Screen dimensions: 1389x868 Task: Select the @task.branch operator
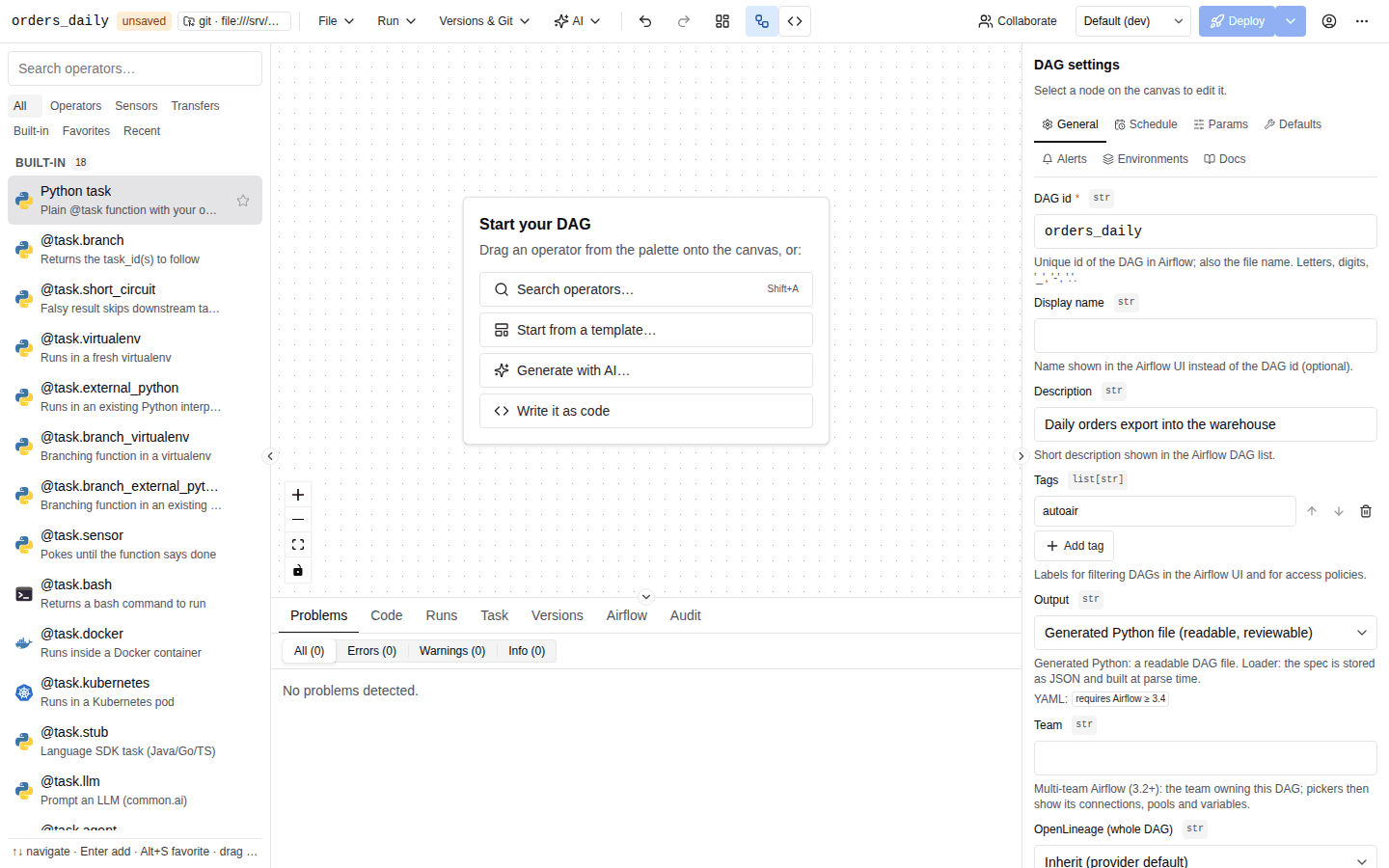135,250
